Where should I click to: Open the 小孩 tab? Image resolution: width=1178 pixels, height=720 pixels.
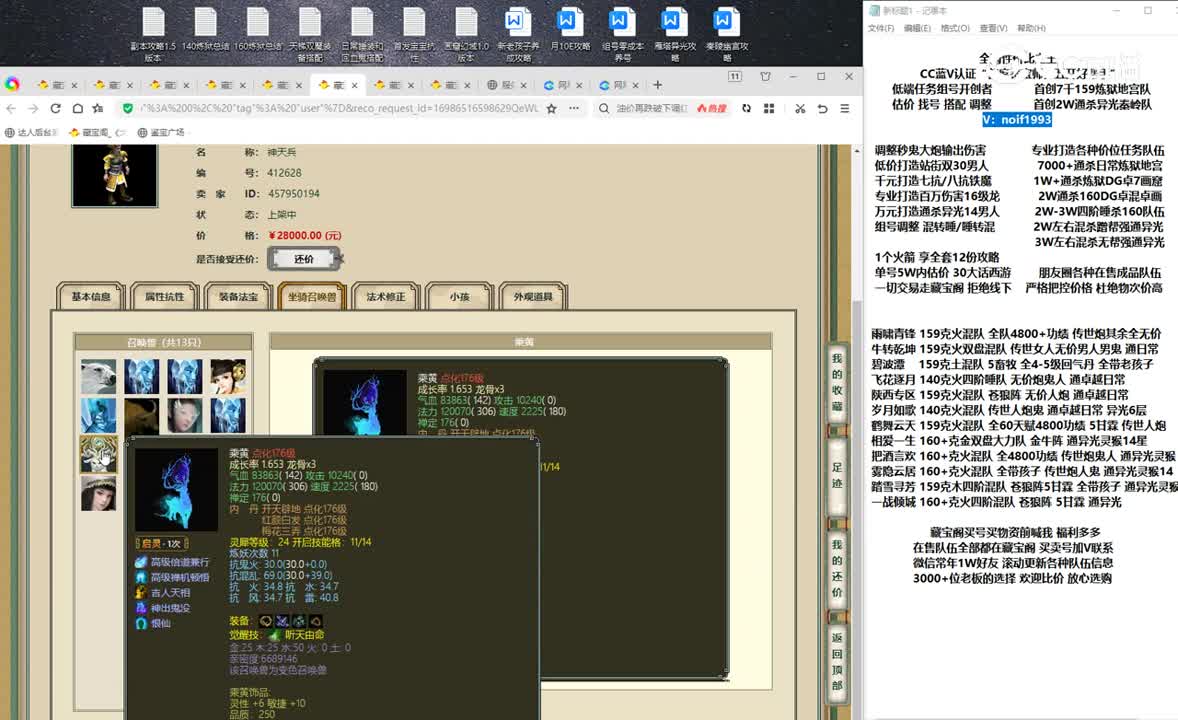point(459,297)
